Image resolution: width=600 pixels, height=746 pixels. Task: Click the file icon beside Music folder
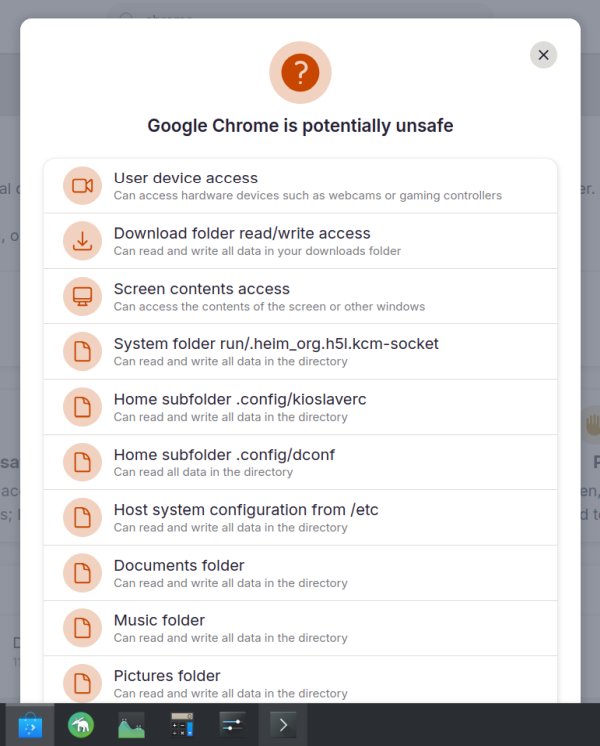[x=82, y=628]
